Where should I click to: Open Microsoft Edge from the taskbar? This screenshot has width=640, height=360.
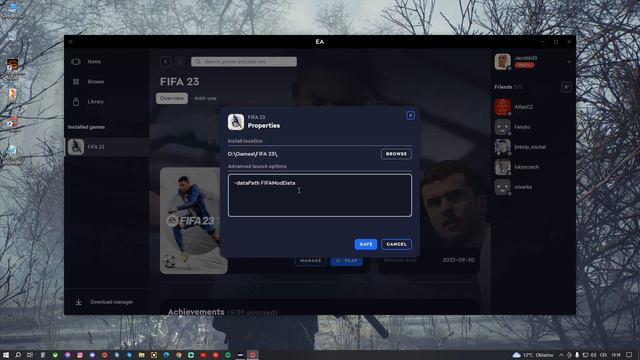(166, 355)
